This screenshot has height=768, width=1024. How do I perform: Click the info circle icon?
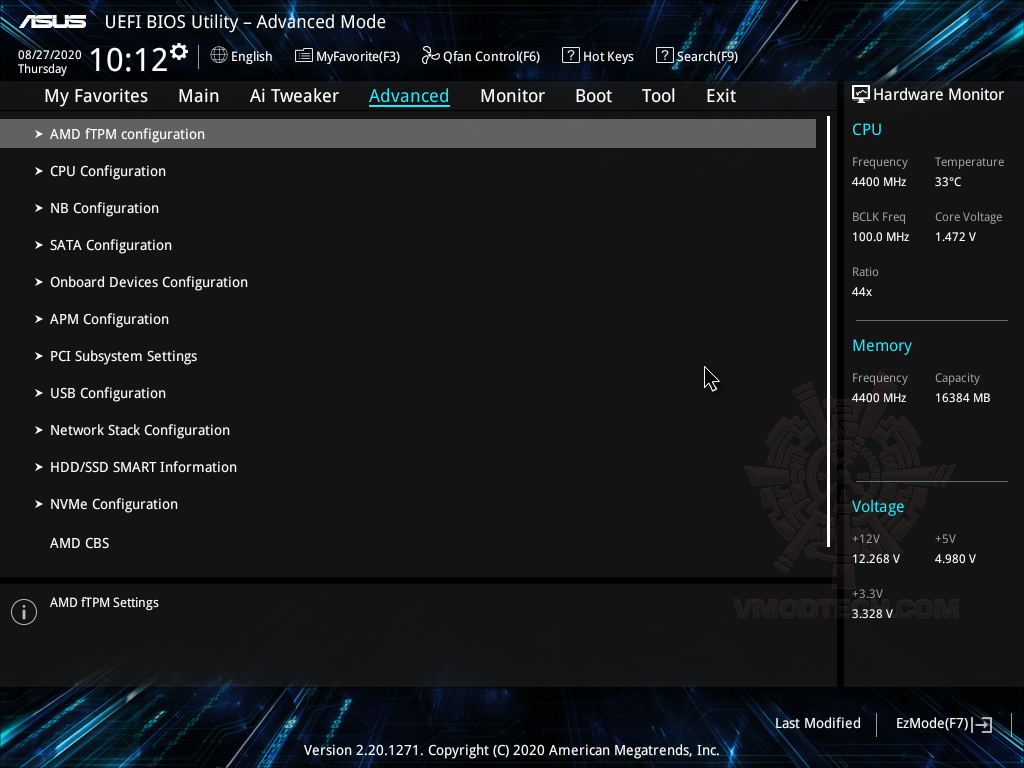24,612
